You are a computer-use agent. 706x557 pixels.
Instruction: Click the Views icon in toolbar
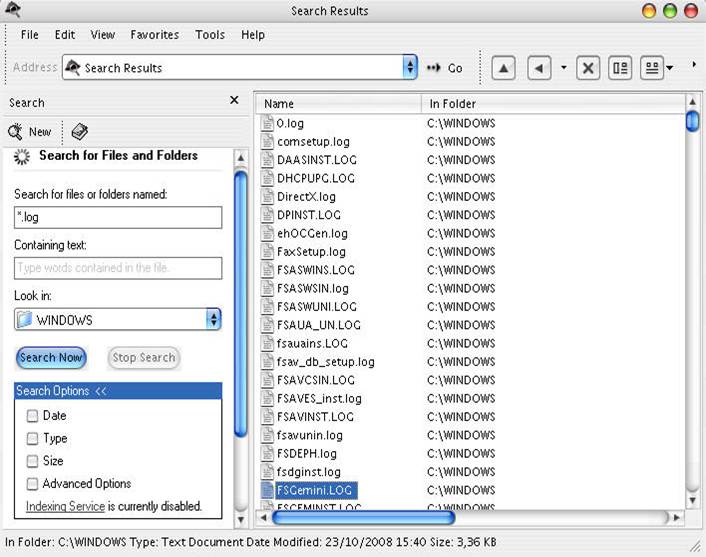(x=652, y=68)
